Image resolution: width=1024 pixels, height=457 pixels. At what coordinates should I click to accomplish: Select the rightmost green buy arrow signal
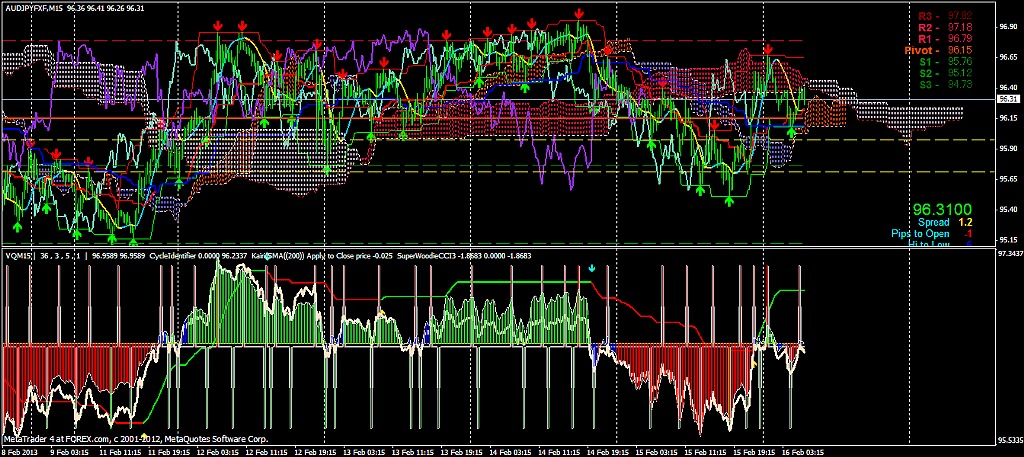[x=792, y=132]
